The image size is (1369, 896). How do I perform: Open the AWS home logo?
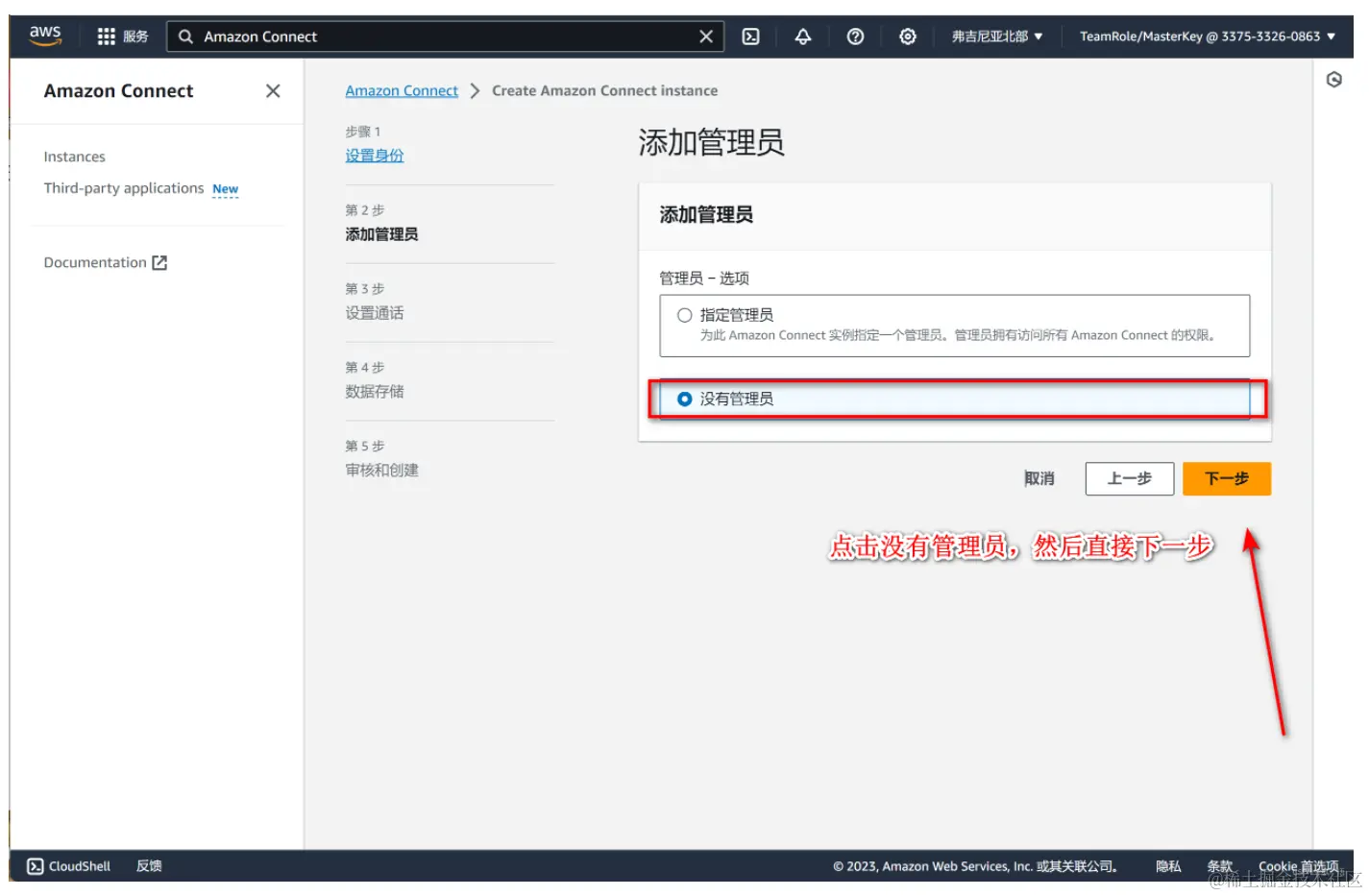45,36
